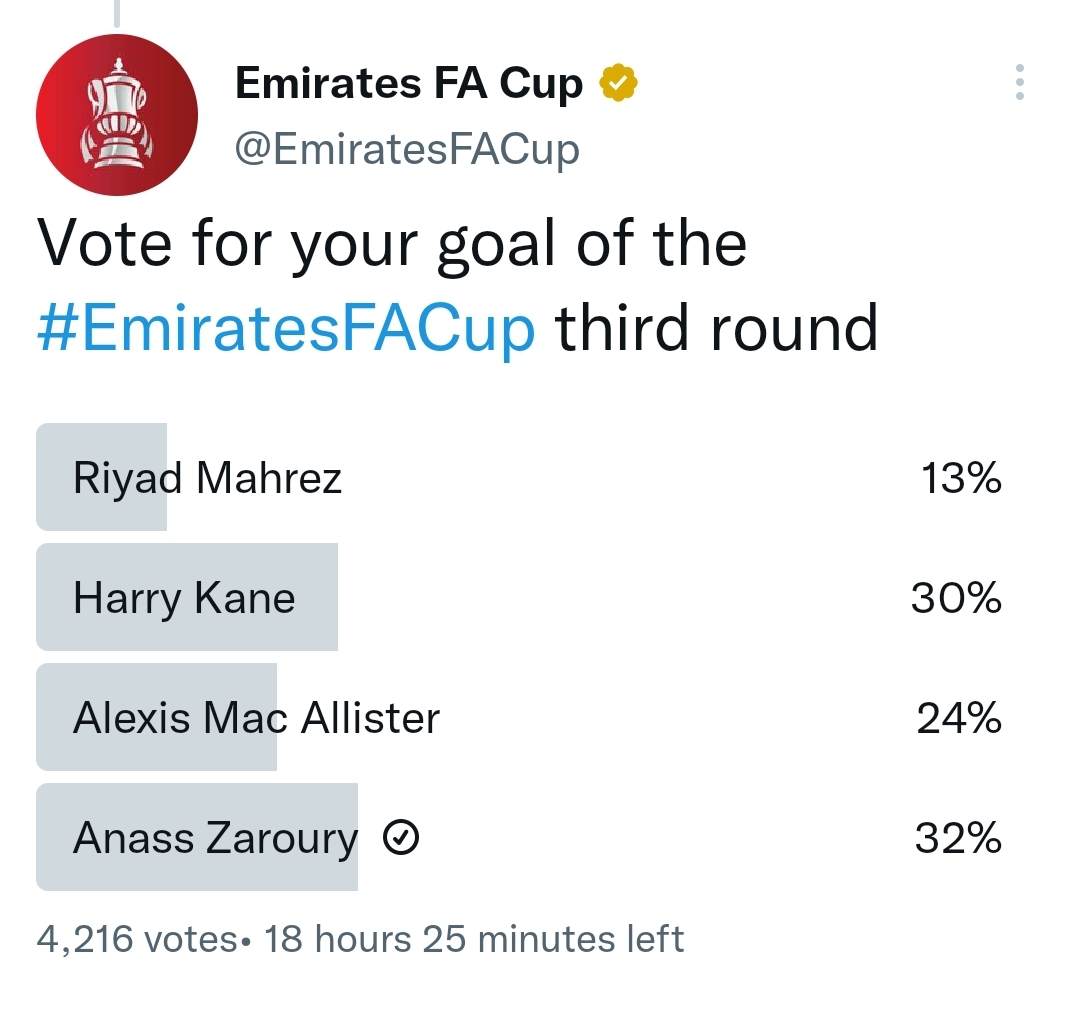1080x1009 pixels.
Task: Follow the #EmiratesFACup hashtag link
Action: pos(286,328)
